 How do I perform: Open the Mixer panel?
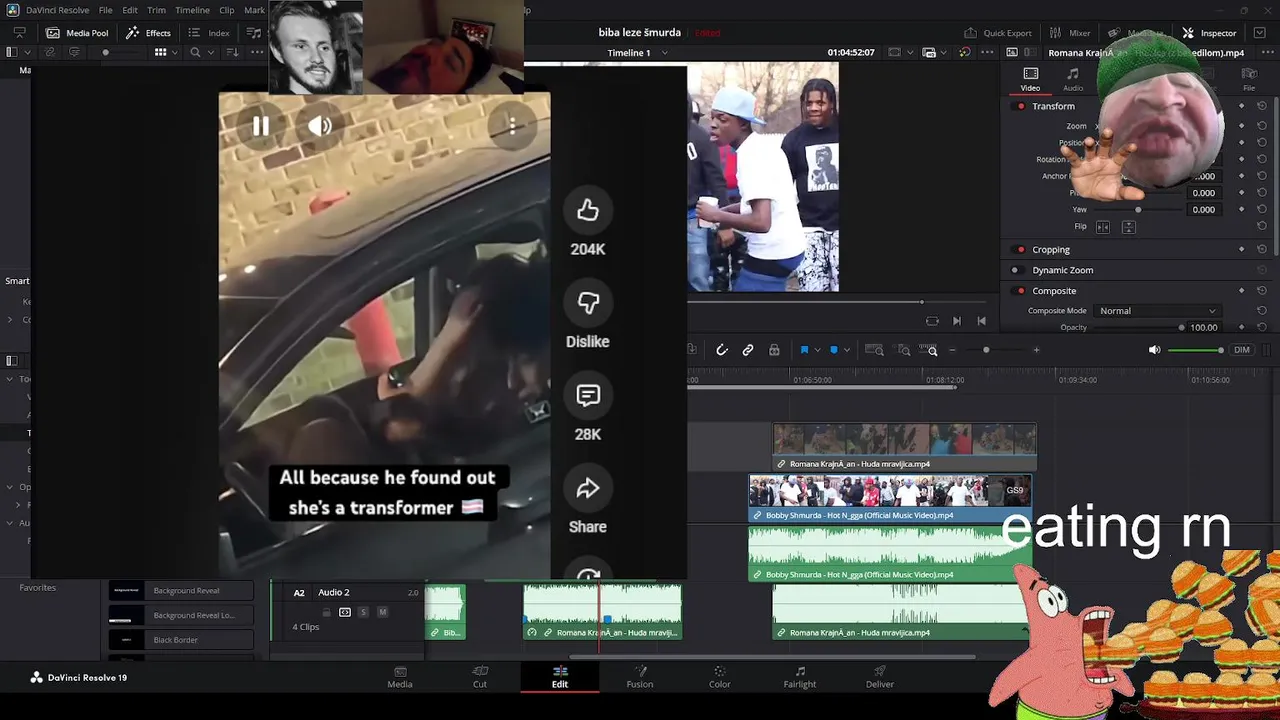[1070, 33]
